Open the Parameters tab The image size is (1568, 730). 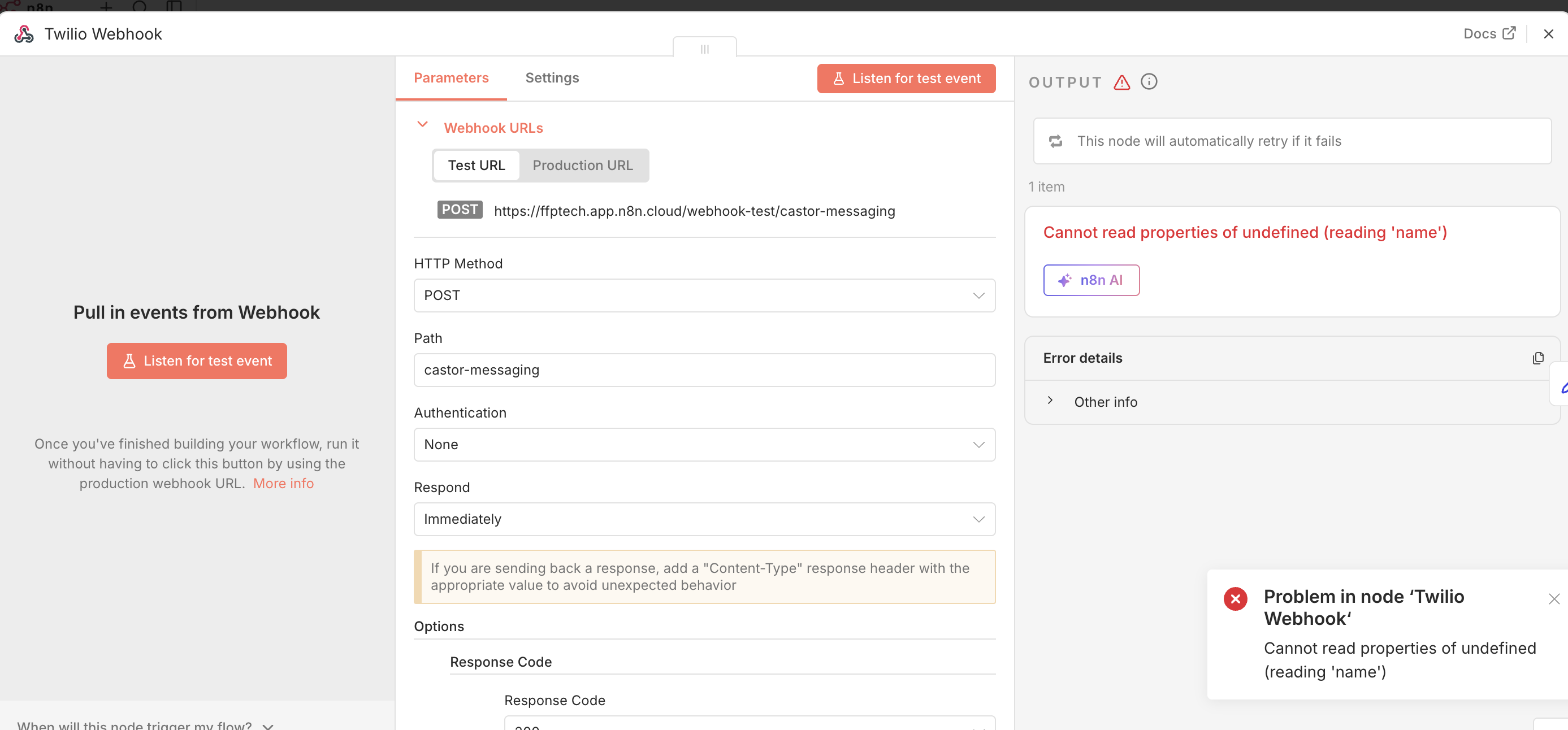point(451,78)
